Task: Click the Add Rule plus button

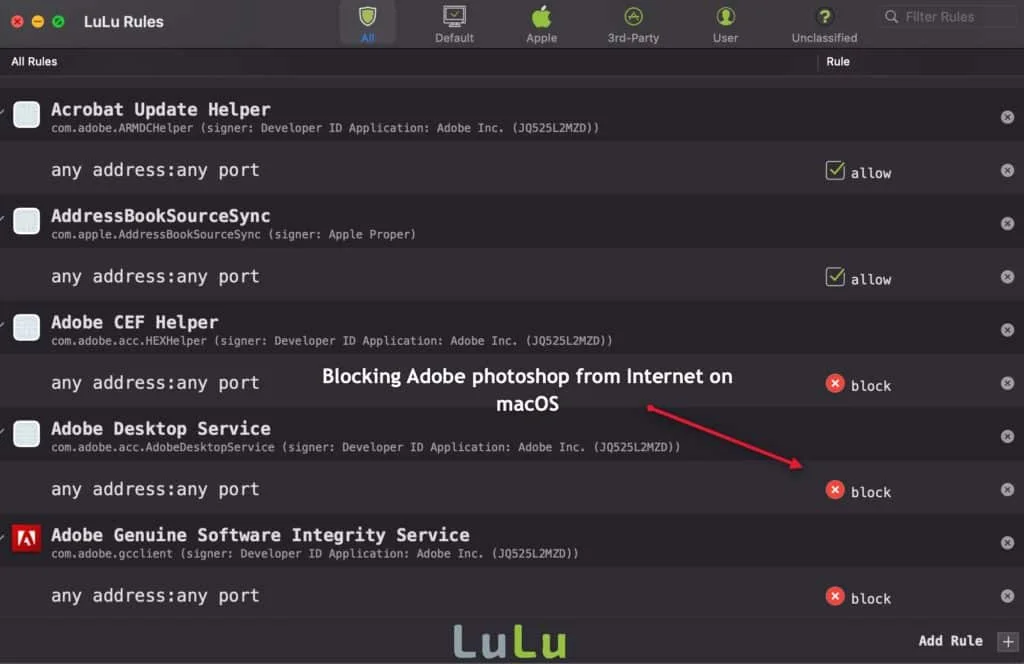Action: click(1008, 641)
